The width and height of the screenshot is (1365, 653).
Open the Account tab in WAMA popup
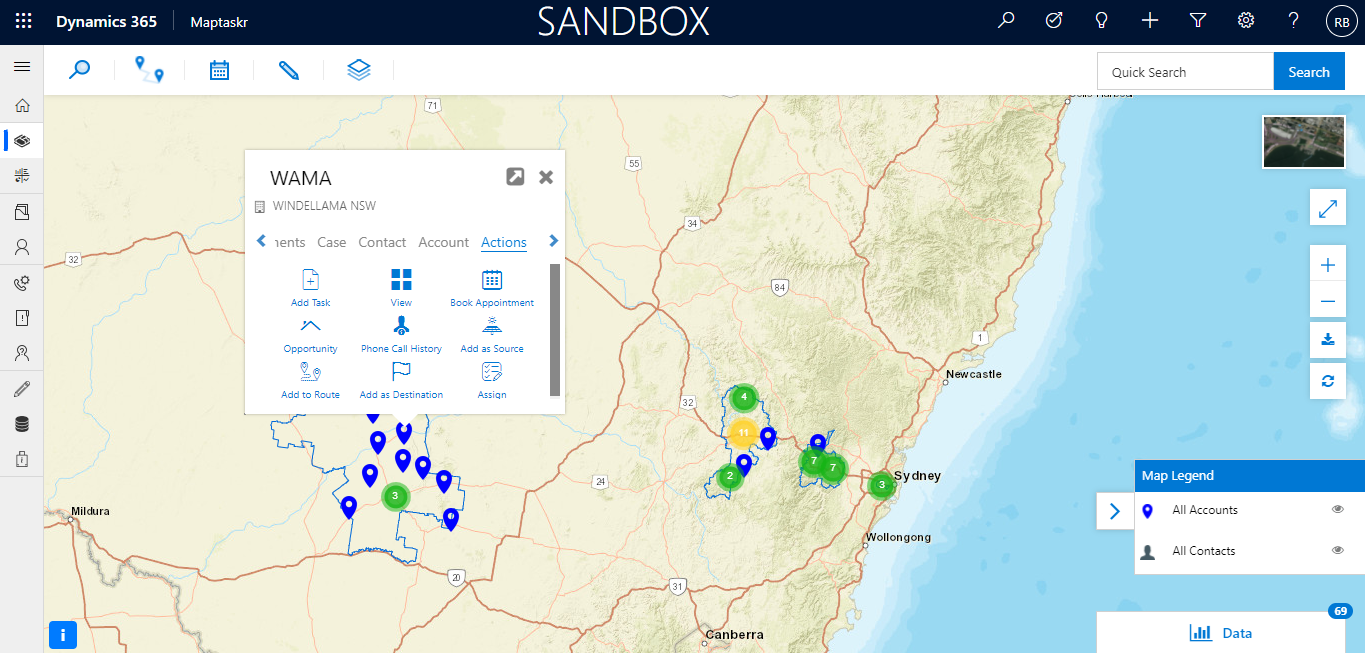[443, 242]
